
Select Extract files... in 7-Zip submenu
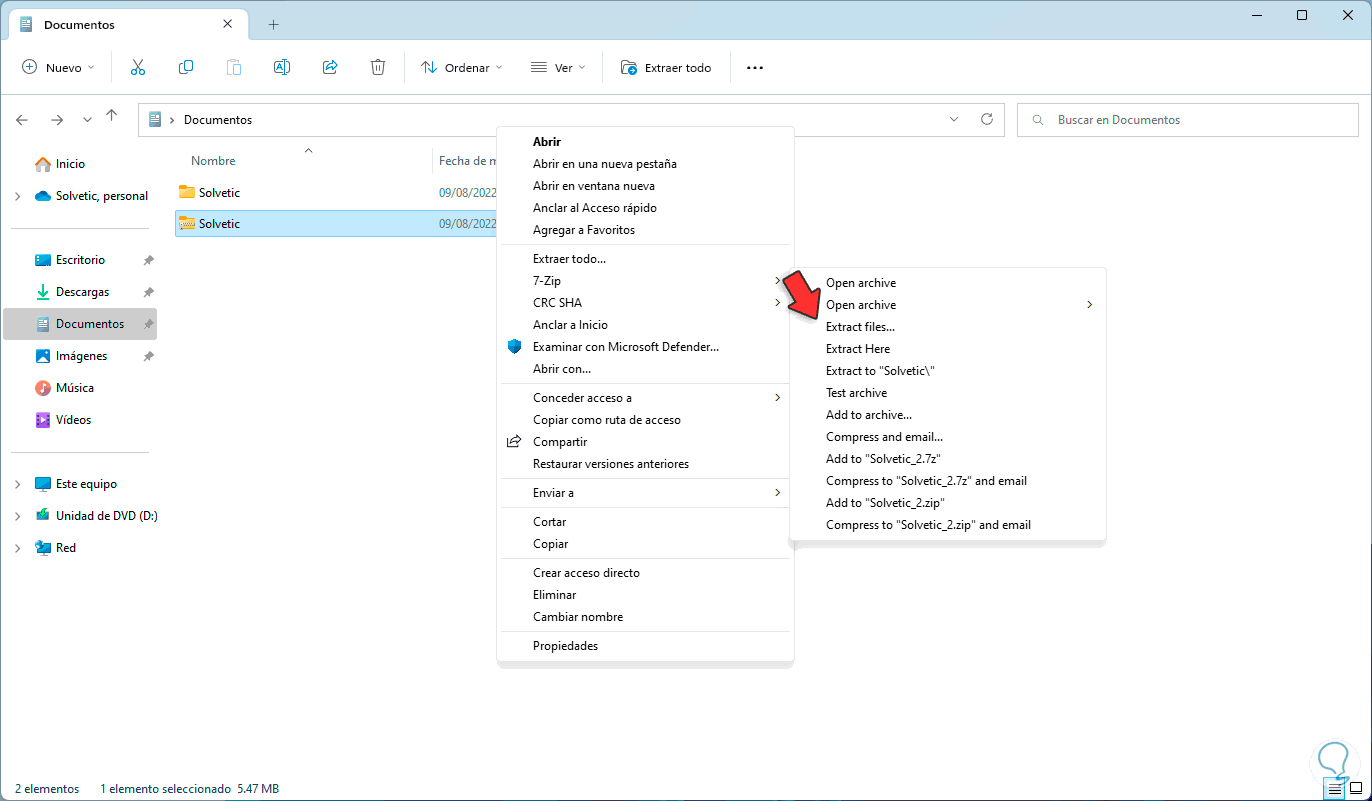[x=860, y=327]
